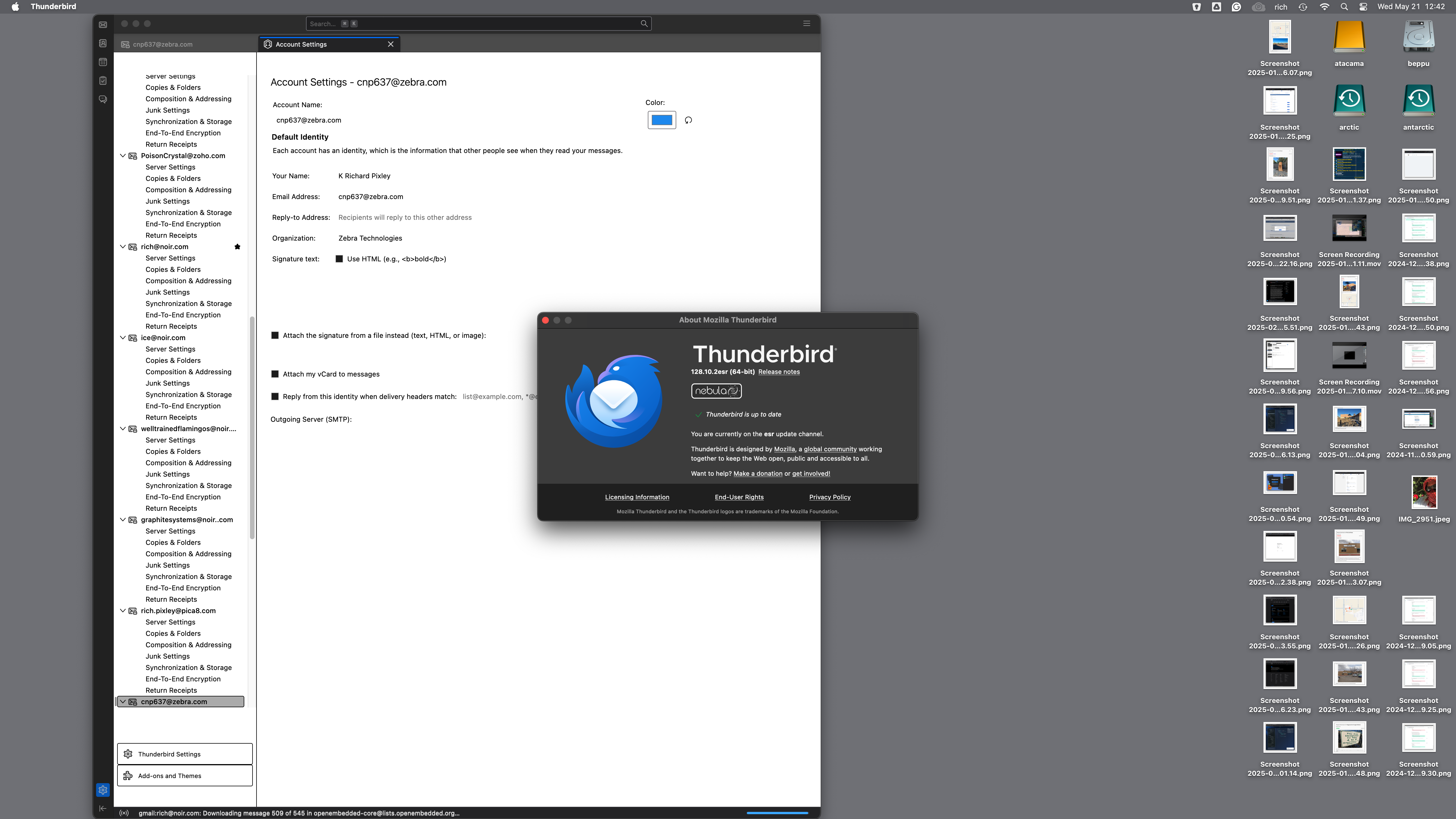1456x819 pixels.
Task: Open the Mail space in the sidebar
Action: coord(103,24)
